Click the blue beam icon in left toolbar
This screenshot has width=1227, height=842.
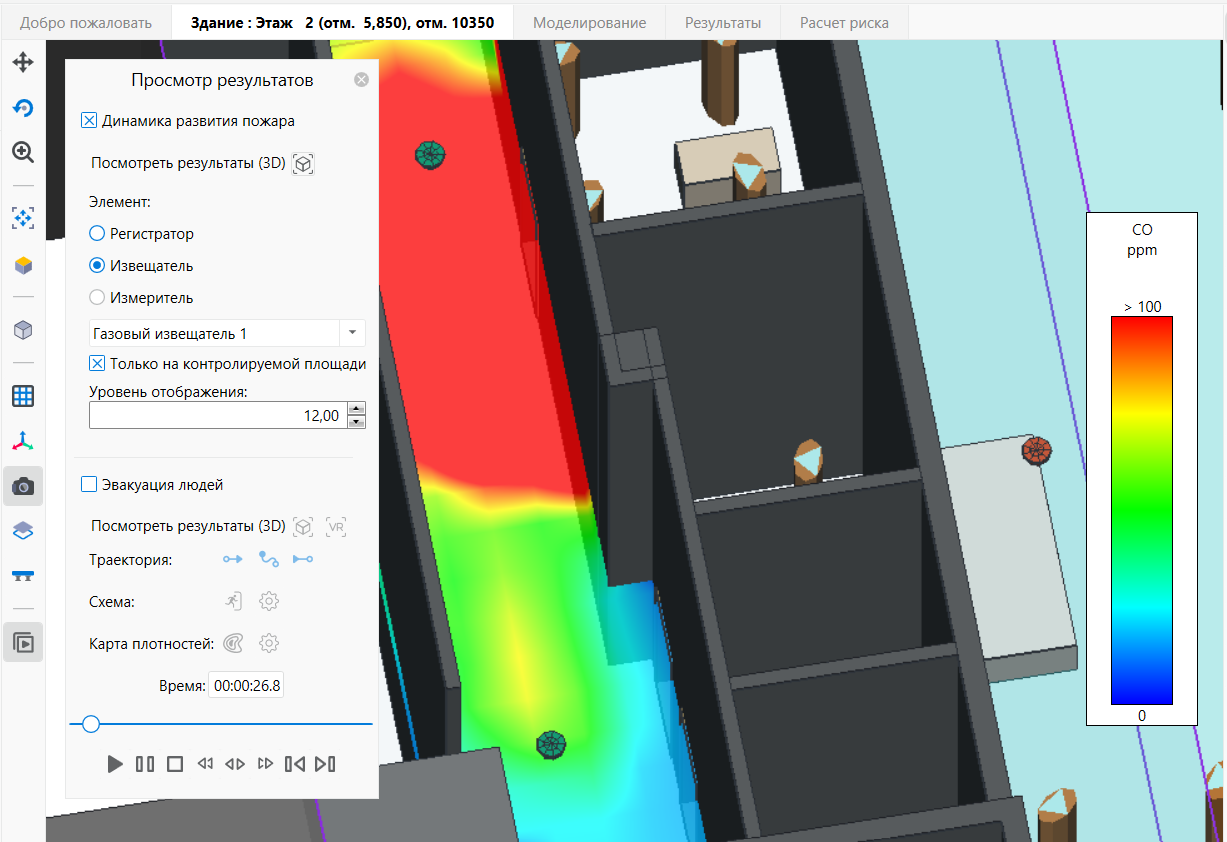tap(22, 575)
